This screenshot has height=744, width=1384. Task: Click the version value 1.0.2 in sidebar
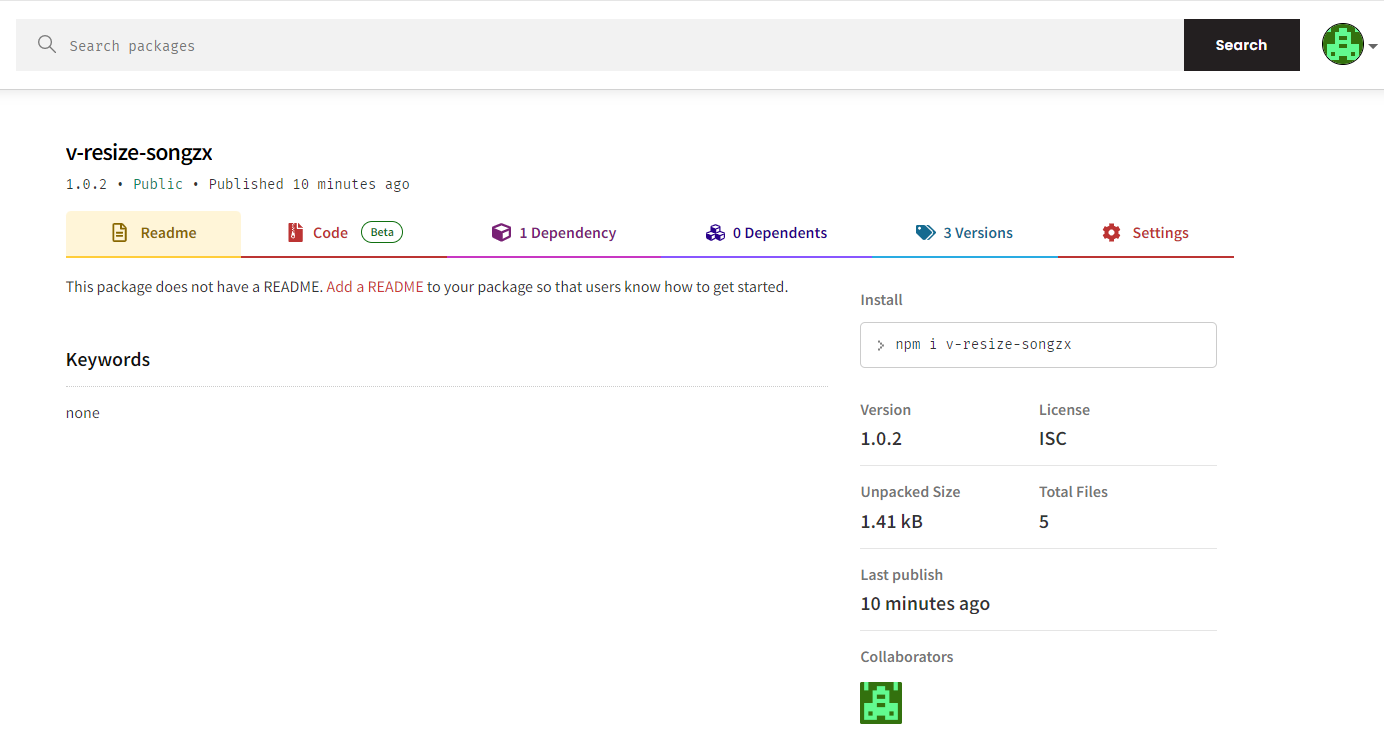click(881, 439)
